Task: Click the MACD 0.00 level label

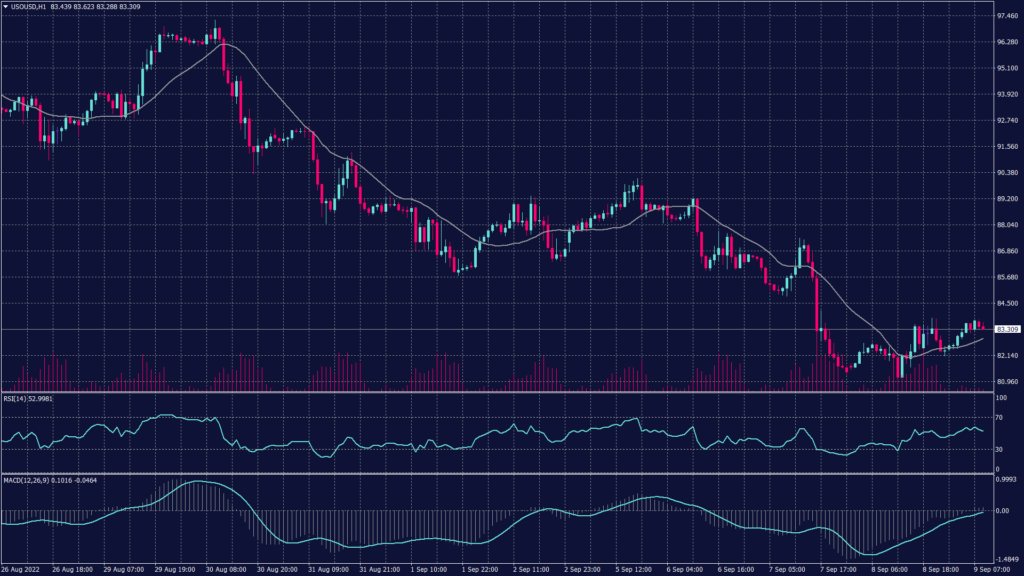Action: [x=999, y=511]
